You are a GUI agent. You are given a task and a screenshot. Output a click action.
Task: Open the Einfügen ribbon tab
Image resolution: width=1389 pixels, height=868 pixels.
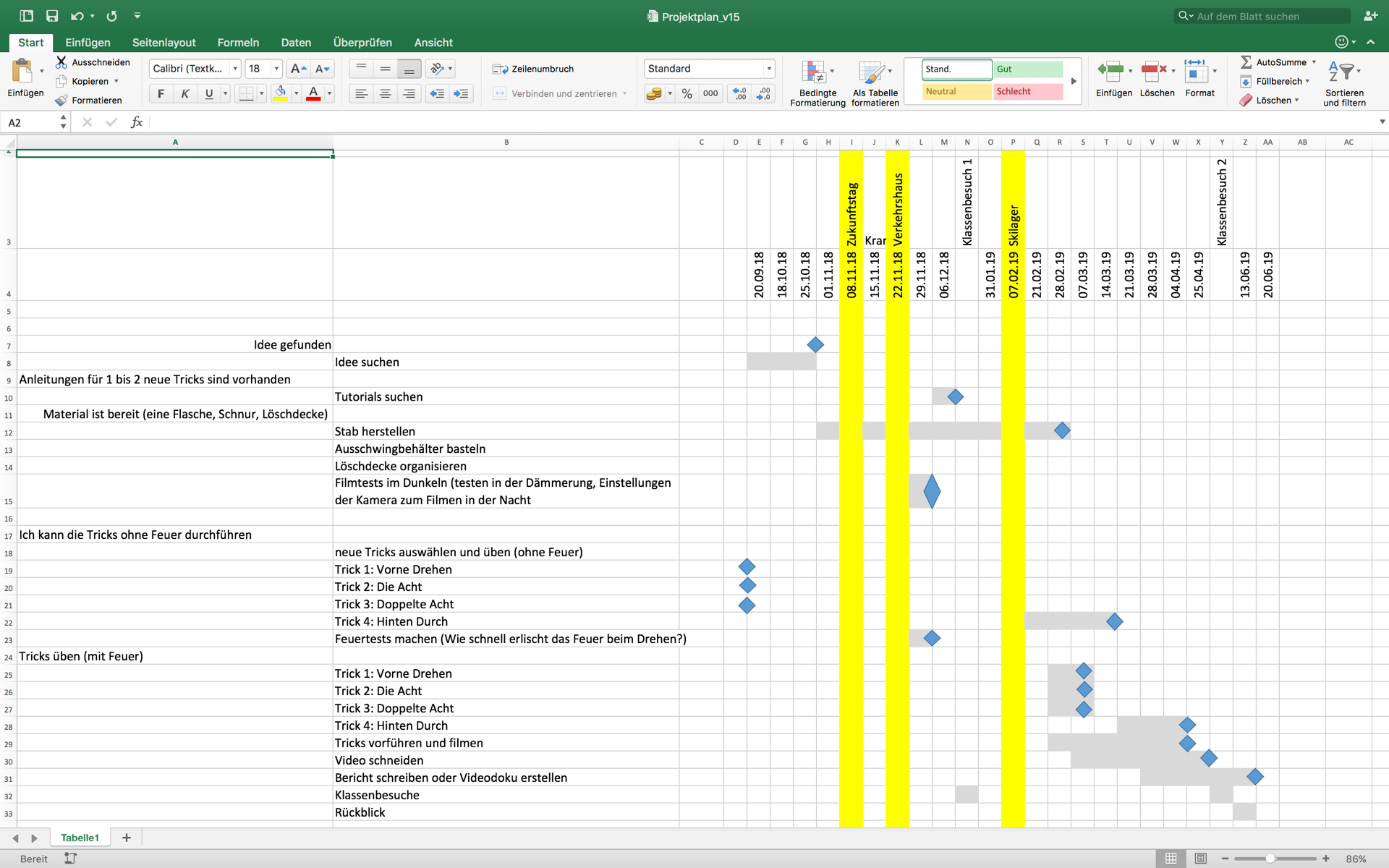tap(88, 43)
